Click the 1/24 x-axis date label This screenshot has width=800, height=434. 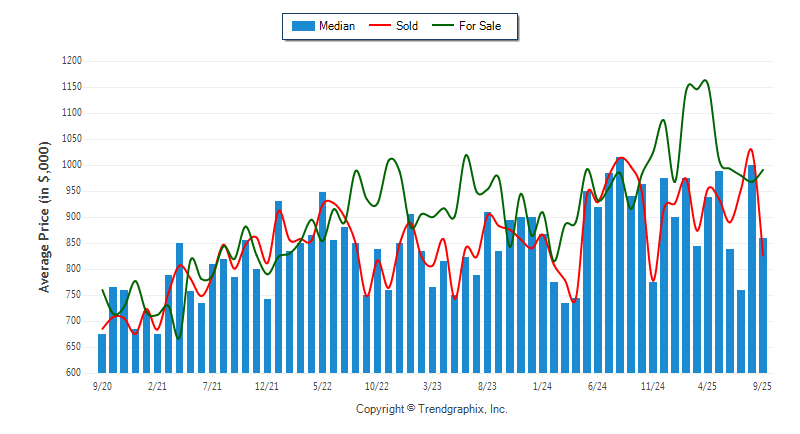[x=542, y=385]
